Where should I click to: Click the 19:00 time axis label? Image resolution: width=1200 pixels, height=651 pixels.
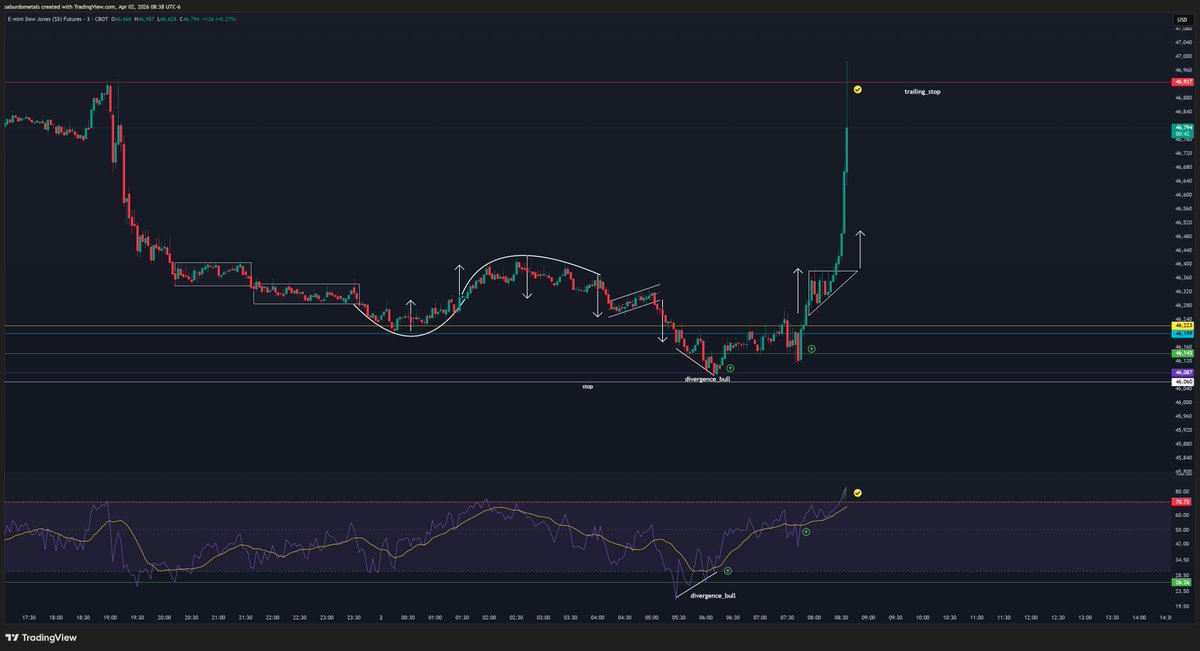[x=110, y=617]
